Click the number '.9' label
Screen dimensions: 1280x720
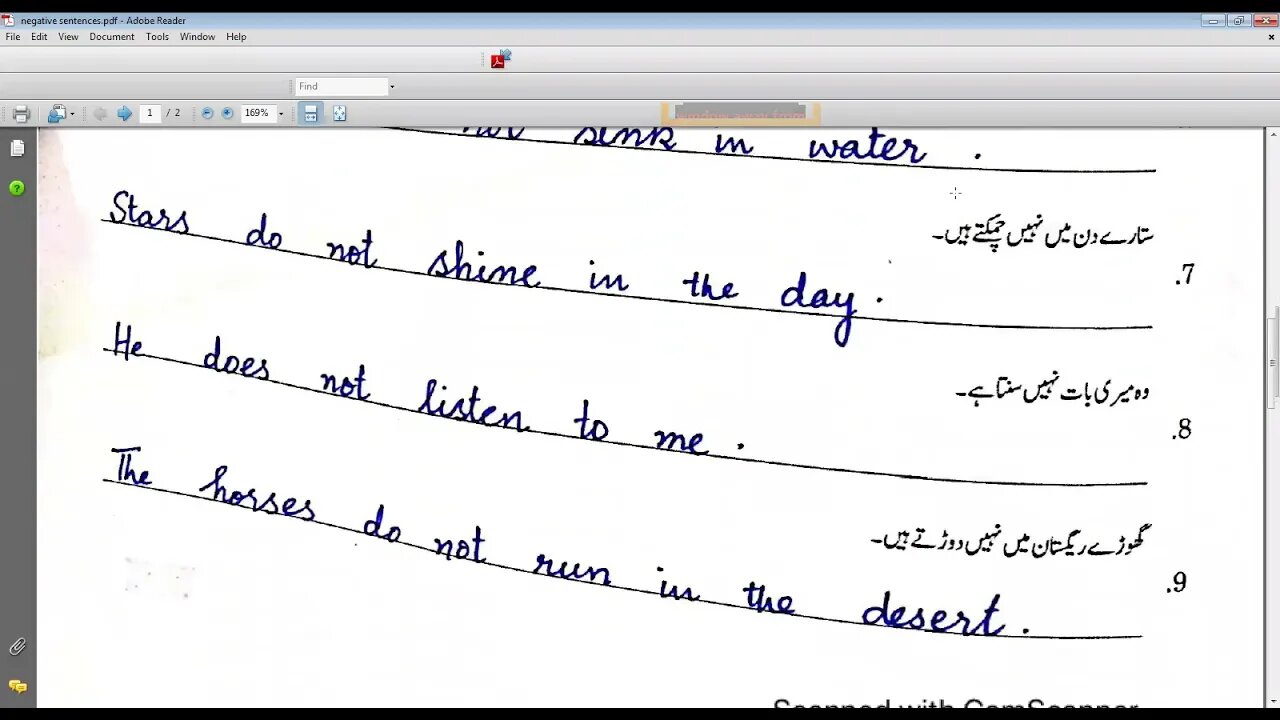[1177, 583]
